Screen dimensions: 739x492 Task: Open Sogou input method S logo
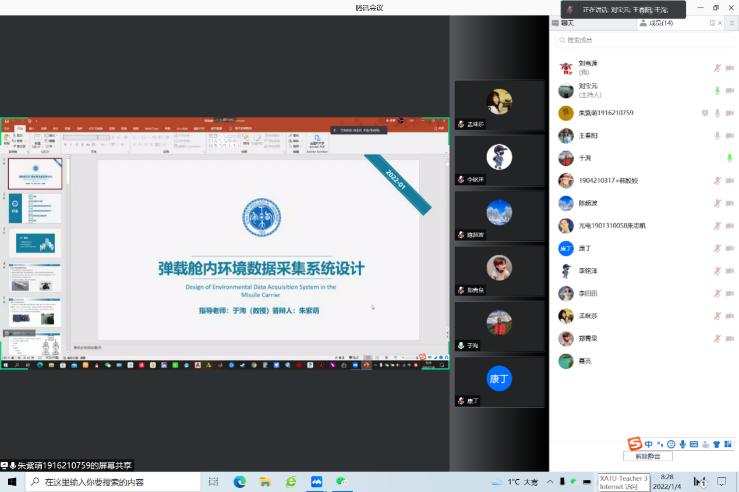coord(633,443)
